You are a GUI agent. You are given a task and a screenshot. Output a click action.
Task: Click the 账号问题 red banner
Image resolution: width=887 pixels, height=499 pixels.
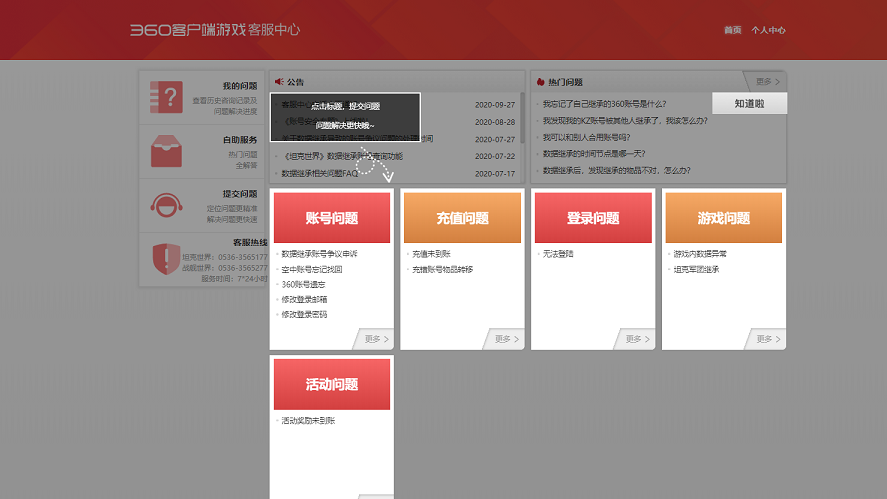332,218
